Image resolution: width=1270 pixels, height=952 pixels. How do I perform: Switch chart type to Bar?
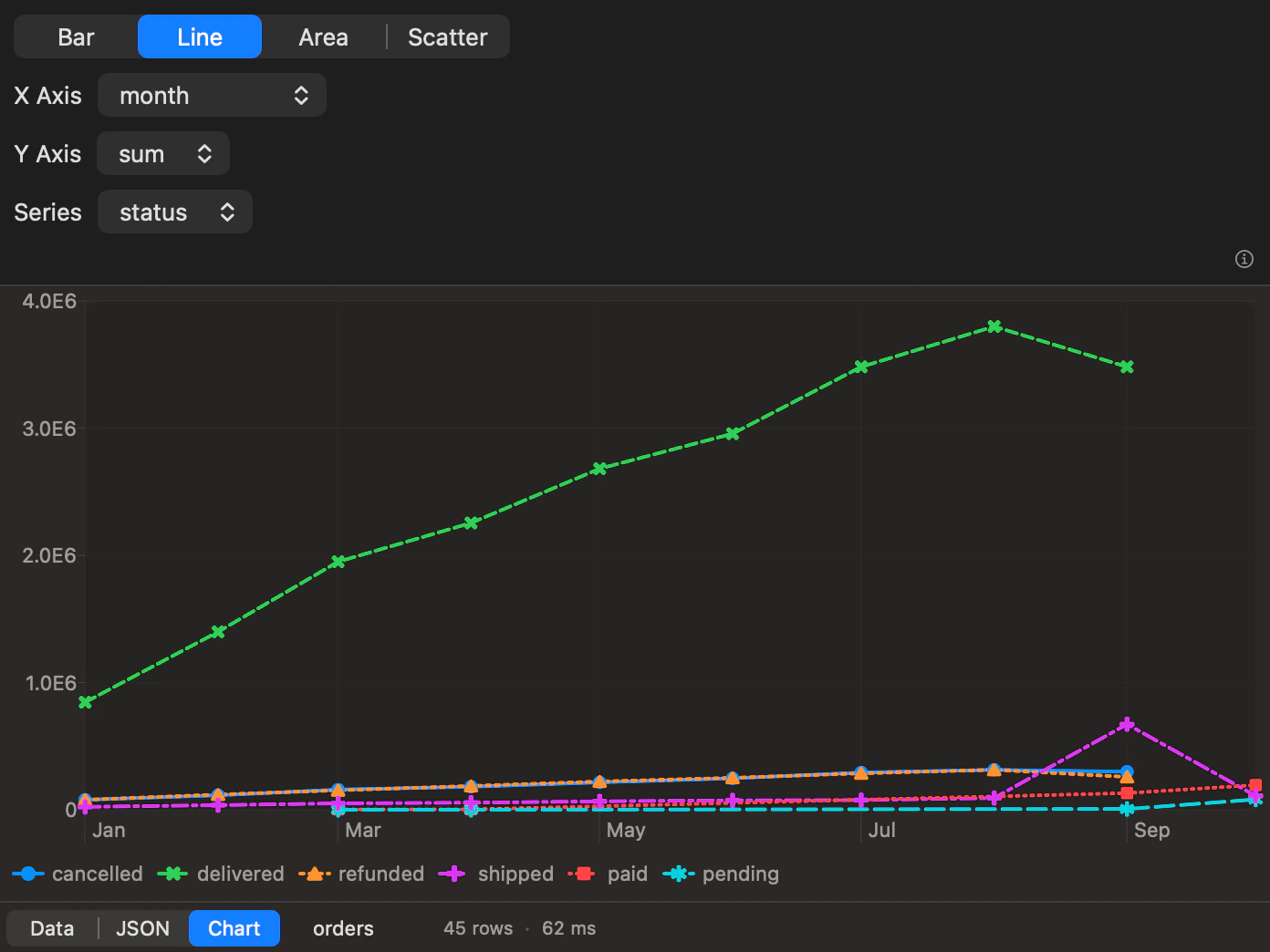coord(76,36)
